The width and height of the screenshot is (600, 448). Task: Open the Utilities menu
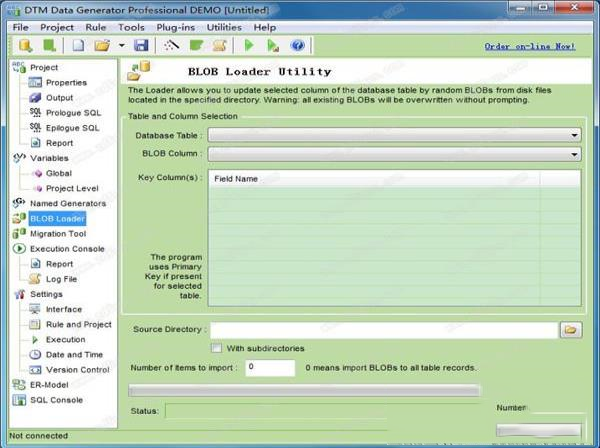pos(224,28)
